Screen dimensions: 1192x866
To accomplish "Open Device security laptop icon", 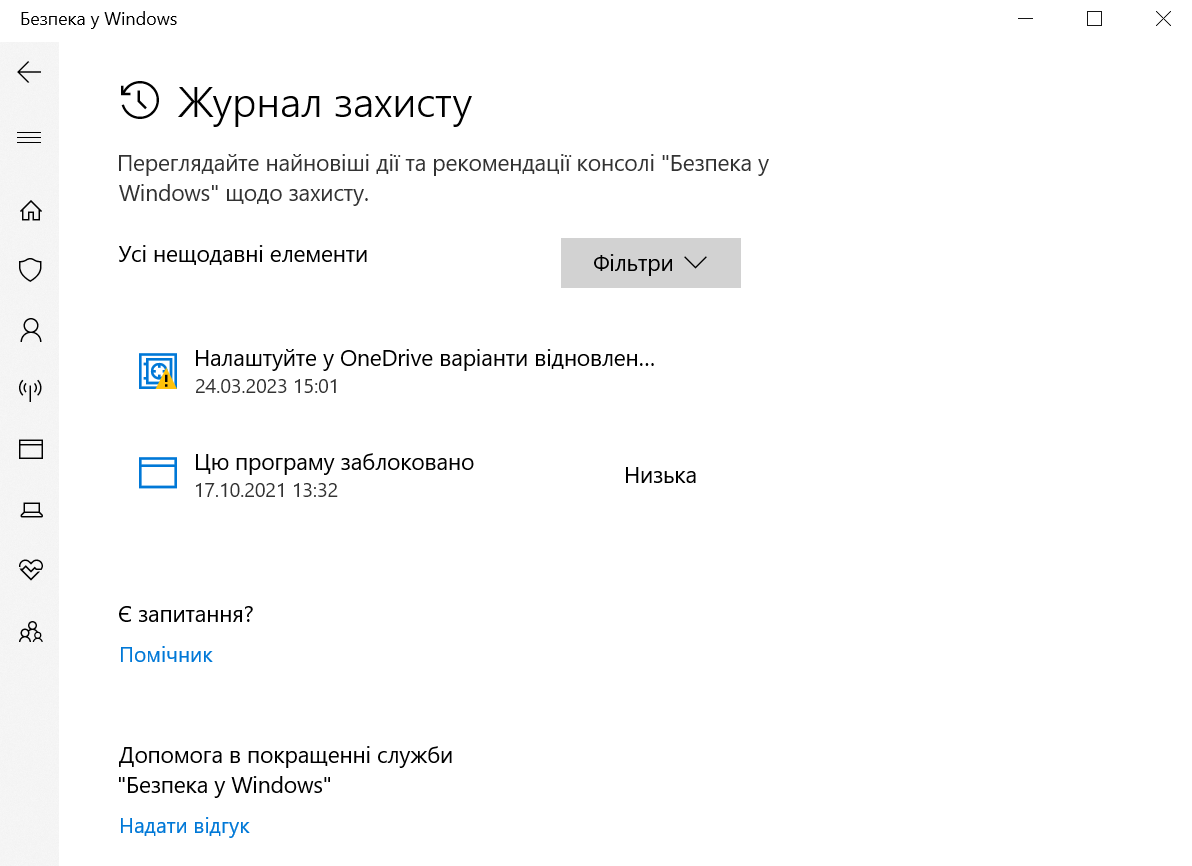I will click(x=31, y=510).
